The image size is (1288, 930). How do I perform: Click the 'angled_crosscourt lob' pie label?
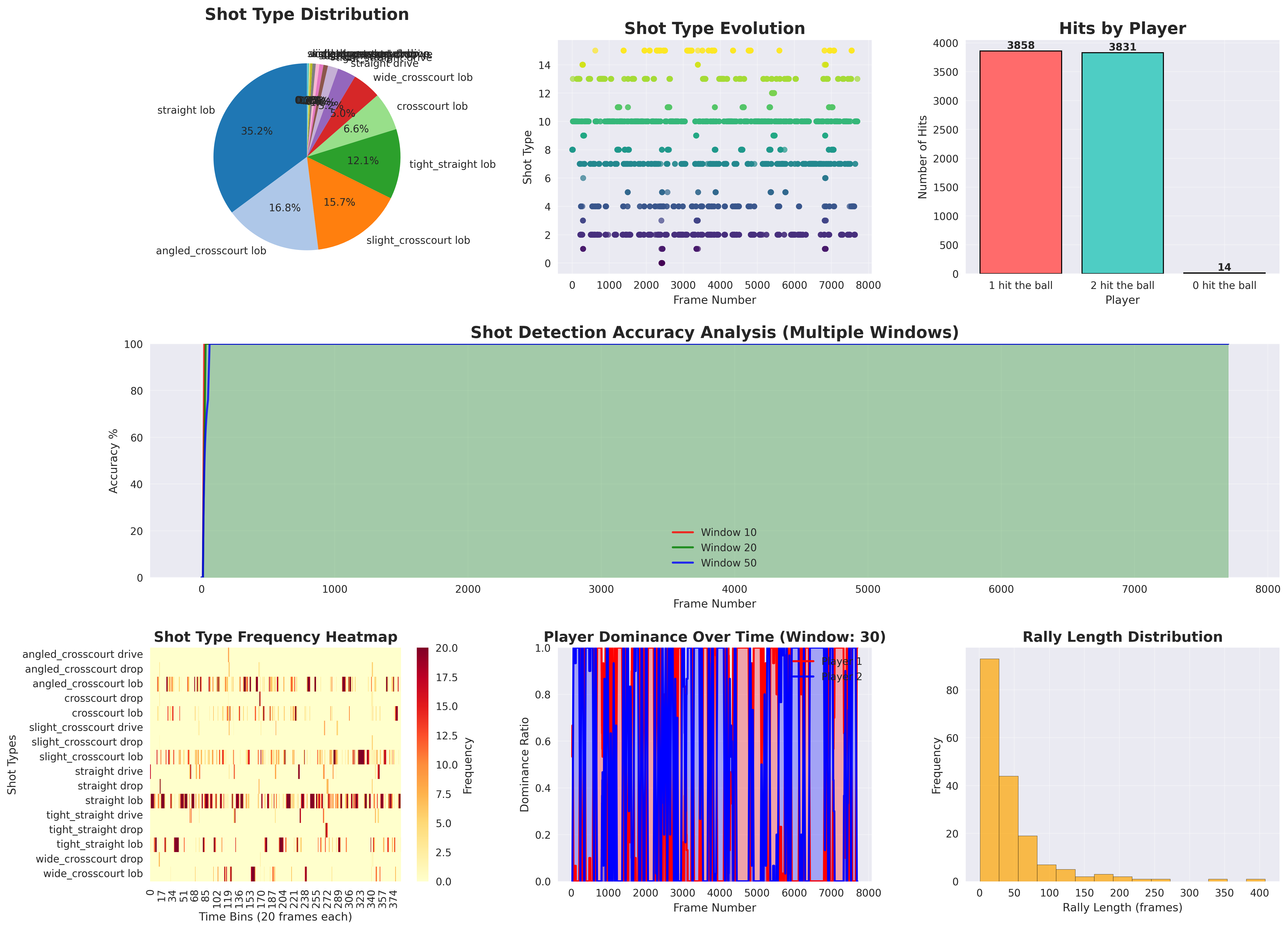click(x=211, y=251)
